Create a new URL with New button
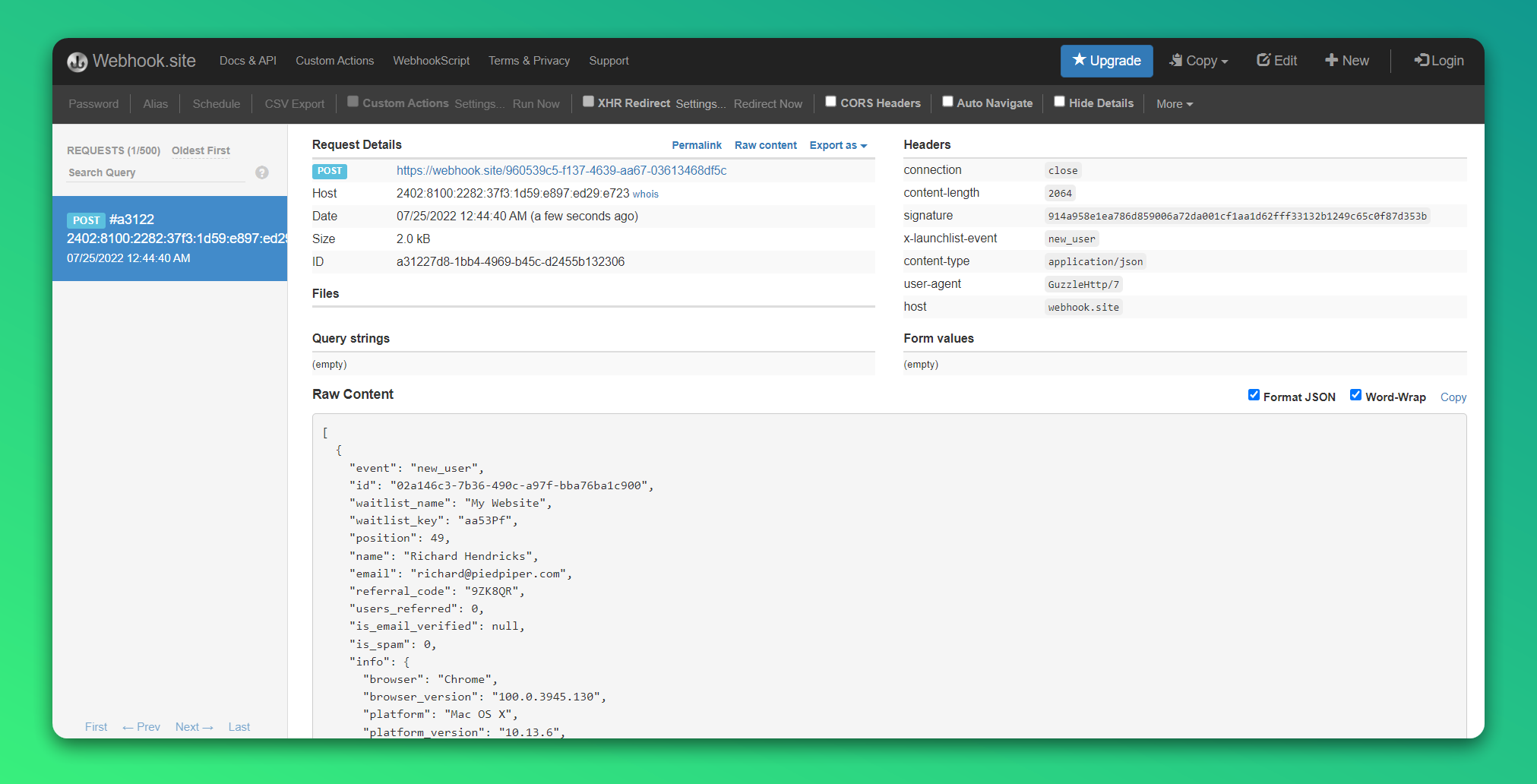The image size is (1537, 784). [1347, 61]
